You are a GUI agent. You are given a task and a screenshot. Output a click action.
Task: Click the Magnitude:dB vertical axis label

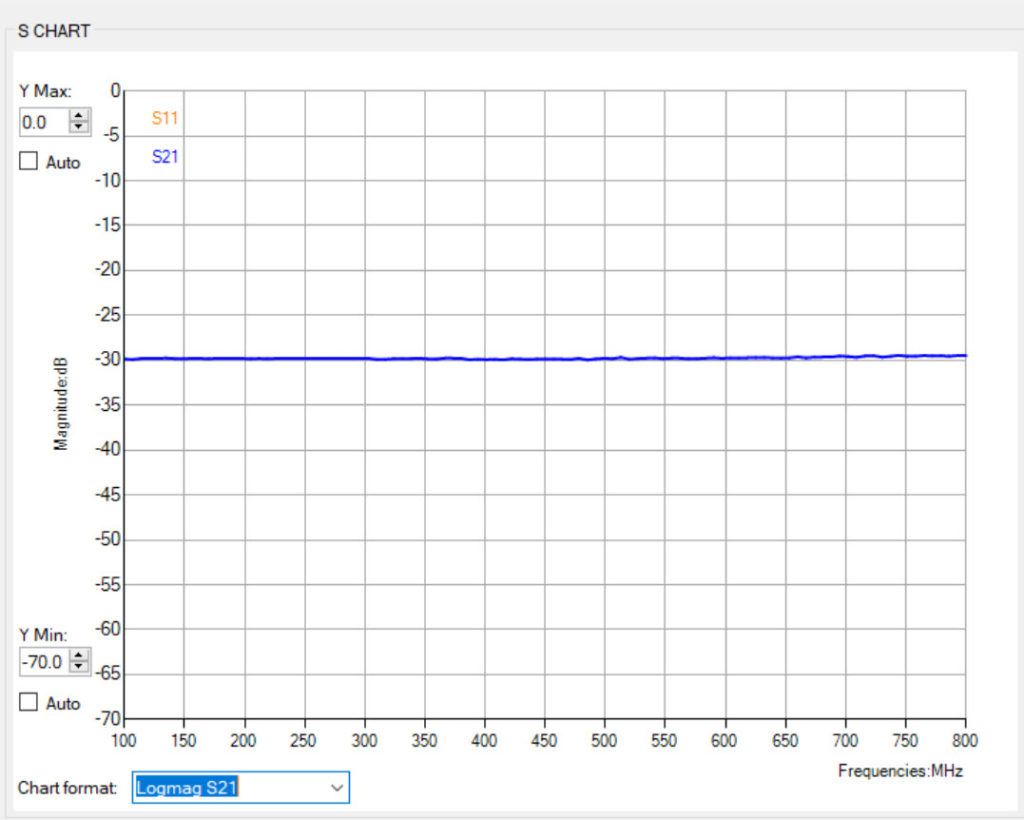61,403
